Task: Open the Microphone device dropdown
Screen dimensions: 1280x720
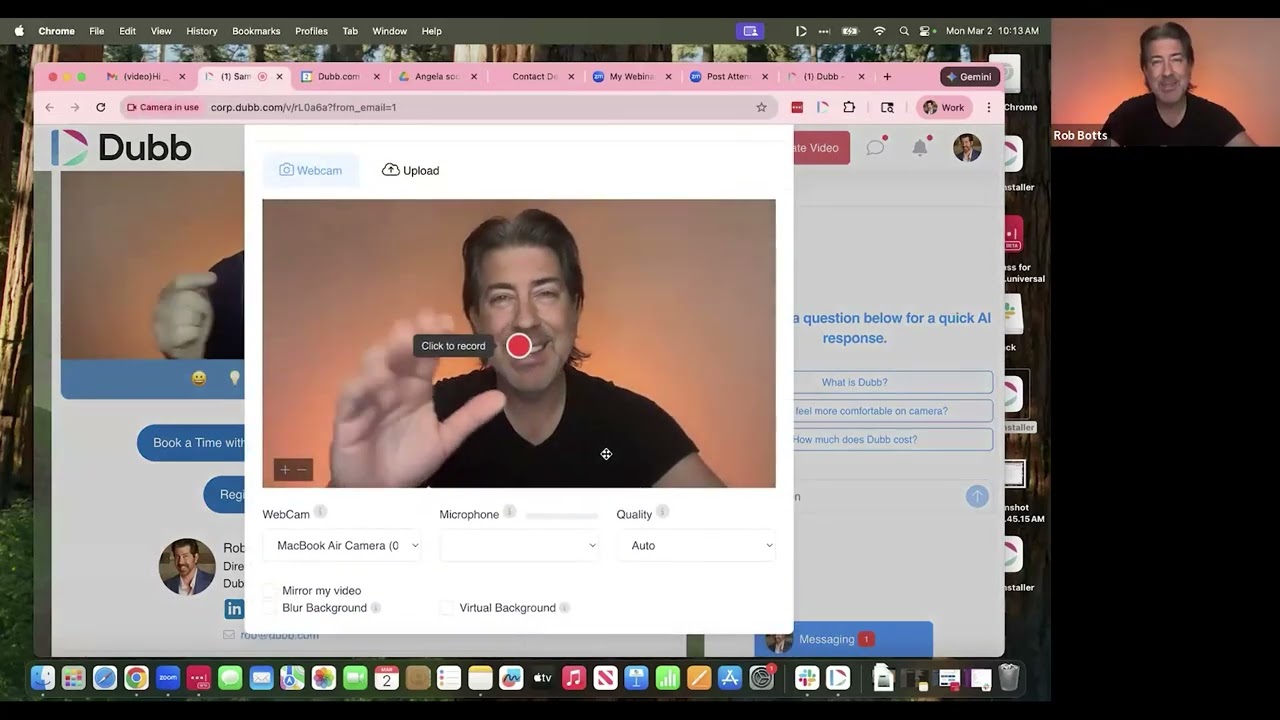Action: [519, 545]
